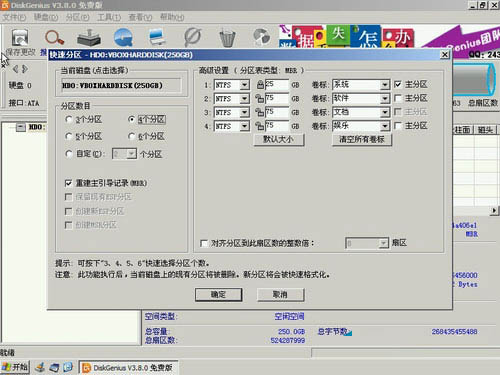Image resolution: width=500 pixels, height=375 pixels.
Task: Click the magnifier search partition icon
Action: 54,38
